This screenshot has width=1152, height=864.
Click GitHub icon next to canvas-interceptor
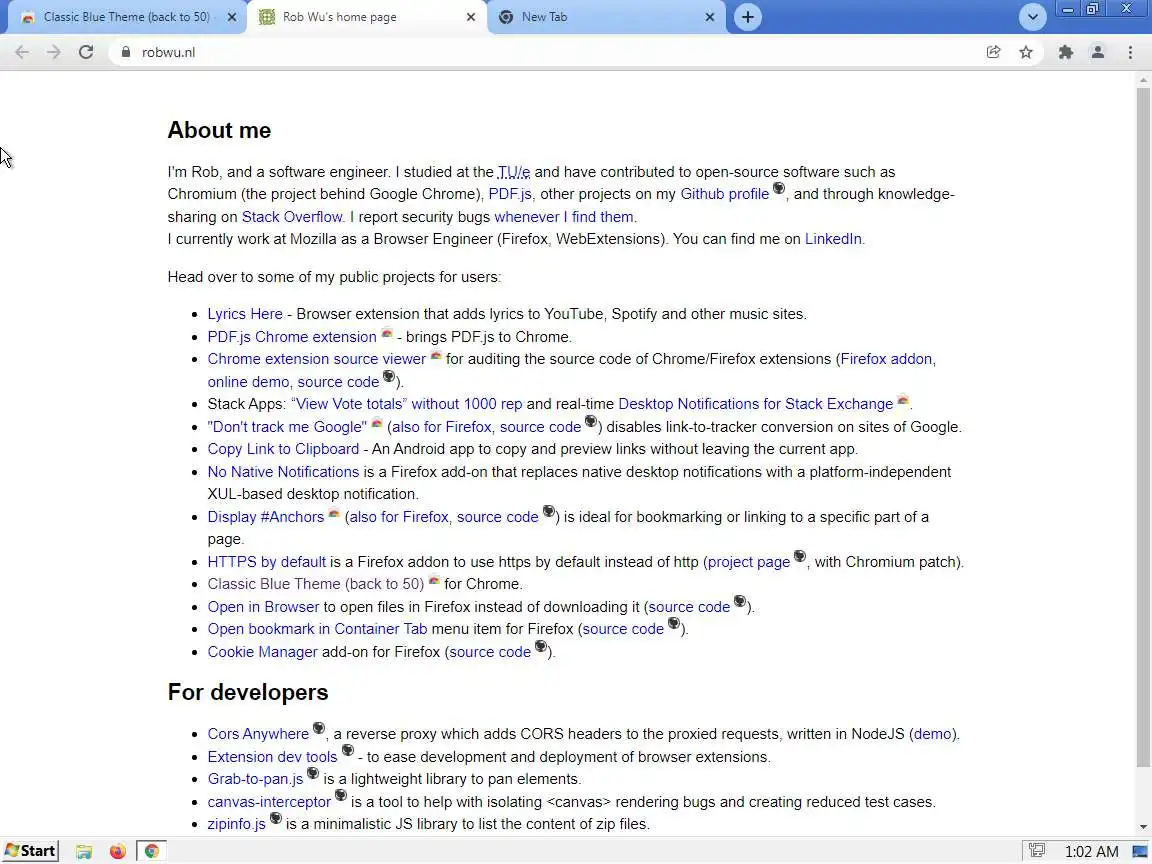click(341, 796)
